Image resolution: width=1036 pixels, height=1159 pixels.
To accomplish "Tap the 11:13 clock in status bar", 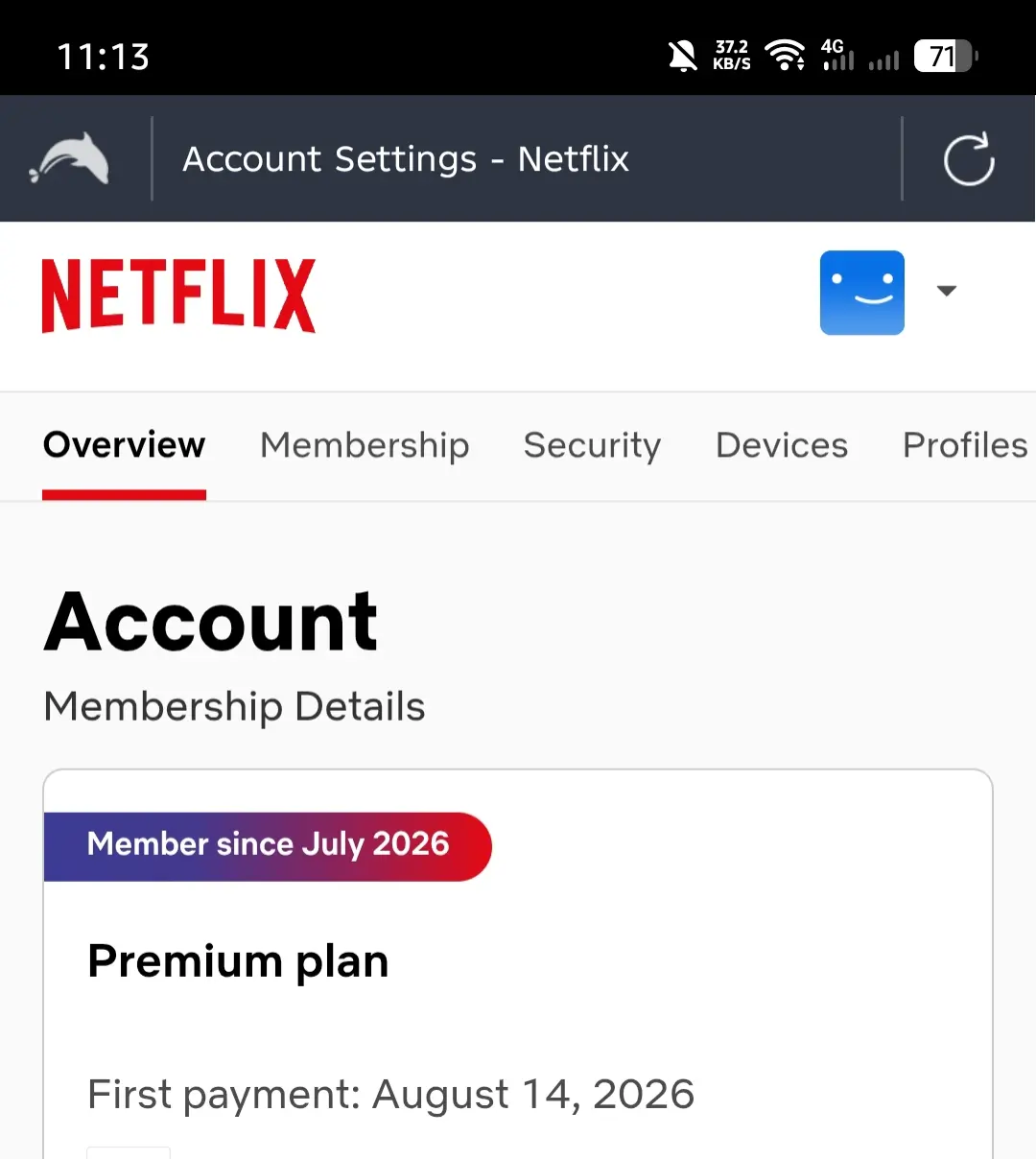I will (103, 57).
